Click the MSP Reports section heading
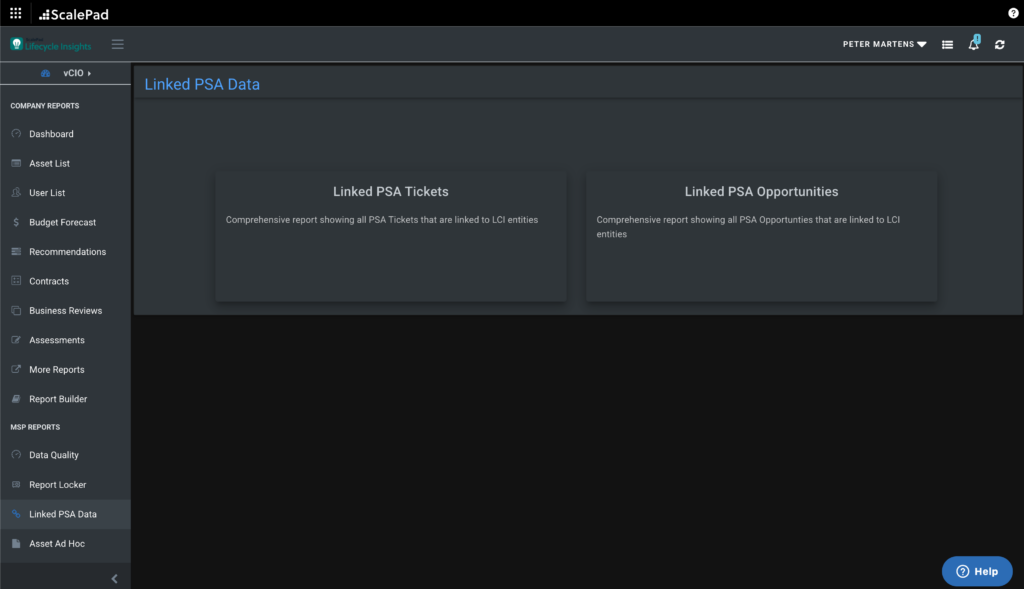The image size is (1024, 589). [35, 427]
